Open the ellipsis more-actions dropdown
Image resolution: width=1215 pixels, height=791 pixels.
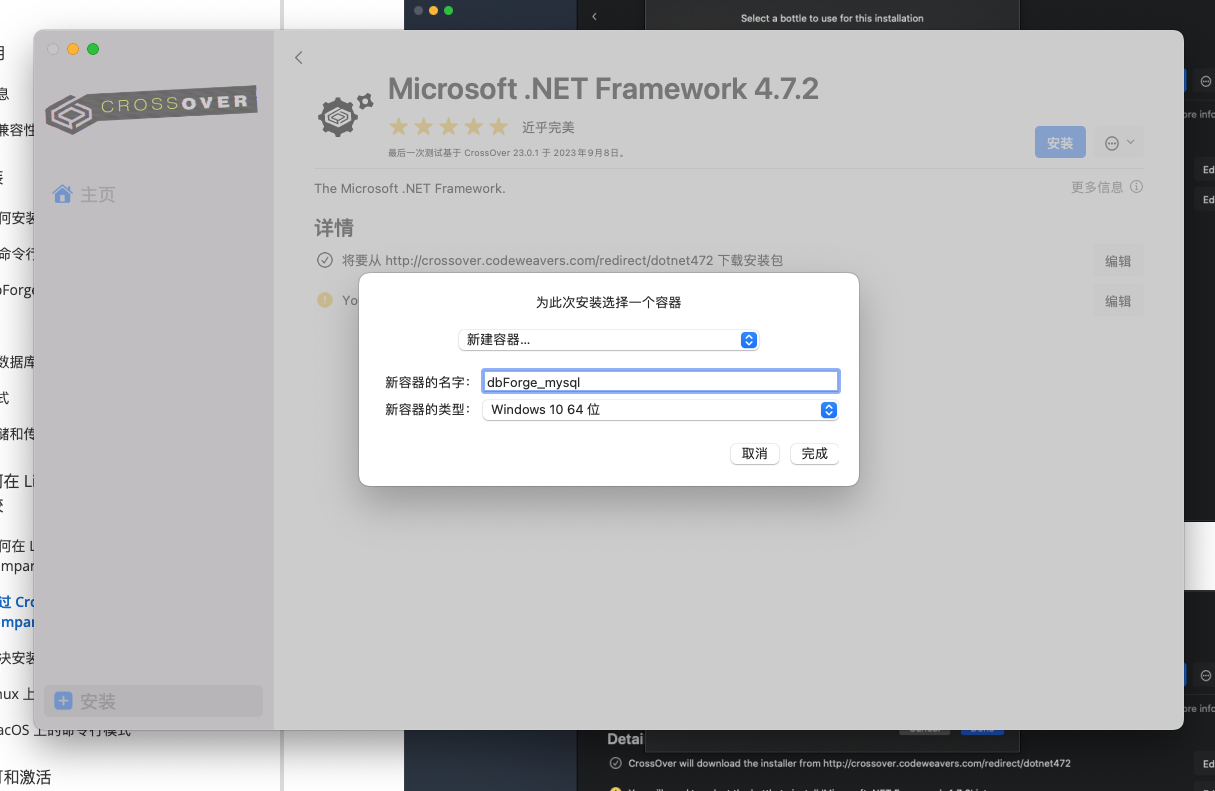click(1119, 143)
